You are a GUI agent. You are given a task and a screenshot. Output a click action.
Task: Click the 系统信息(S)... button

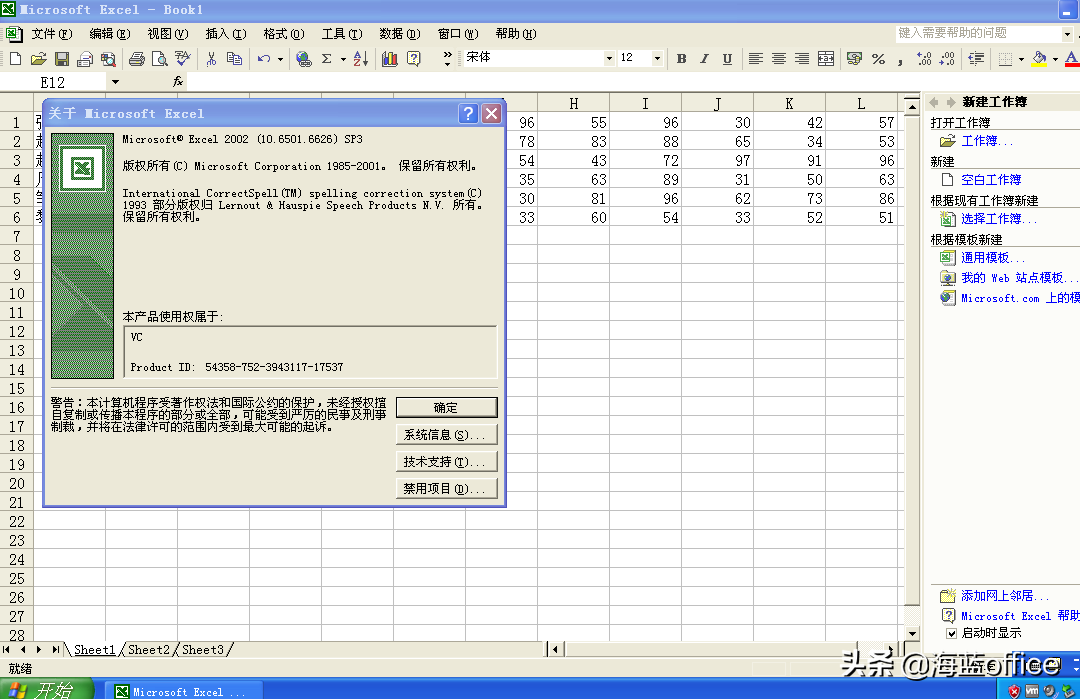pos(446,435)
